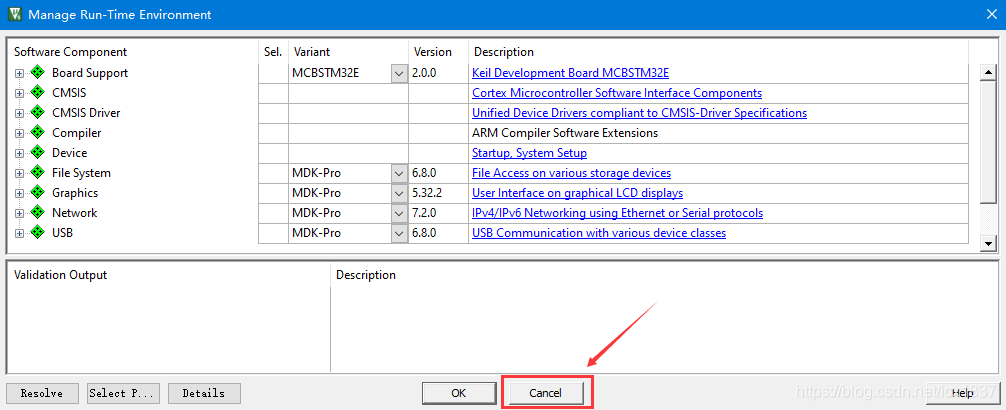Viewport: 1006px width, 410px height.
Task: Expand the Board Support tree node
Action: (x=19, y=73)
